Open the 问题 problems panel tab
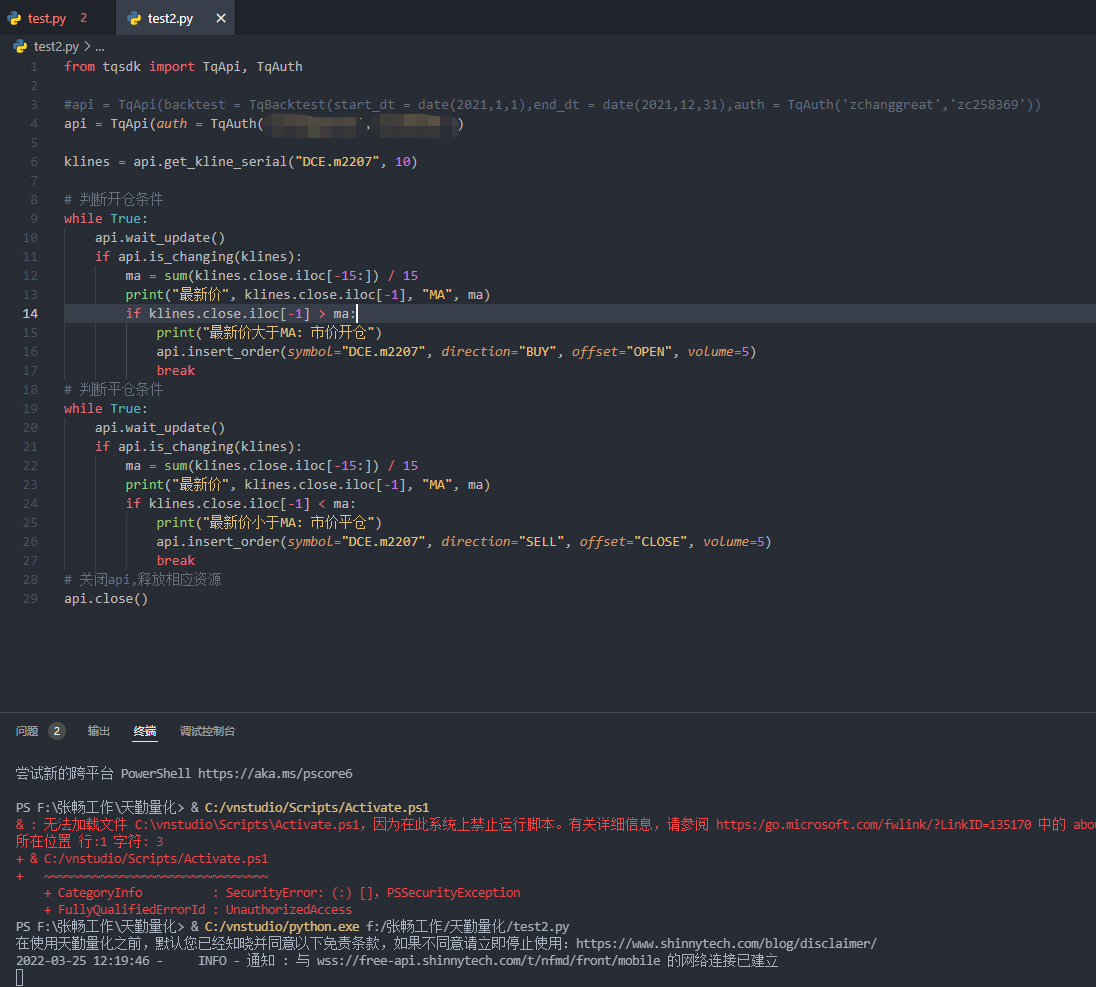The width and height of the screenshot is (1096, 987). pyautogui.click(x=27, y=731)
